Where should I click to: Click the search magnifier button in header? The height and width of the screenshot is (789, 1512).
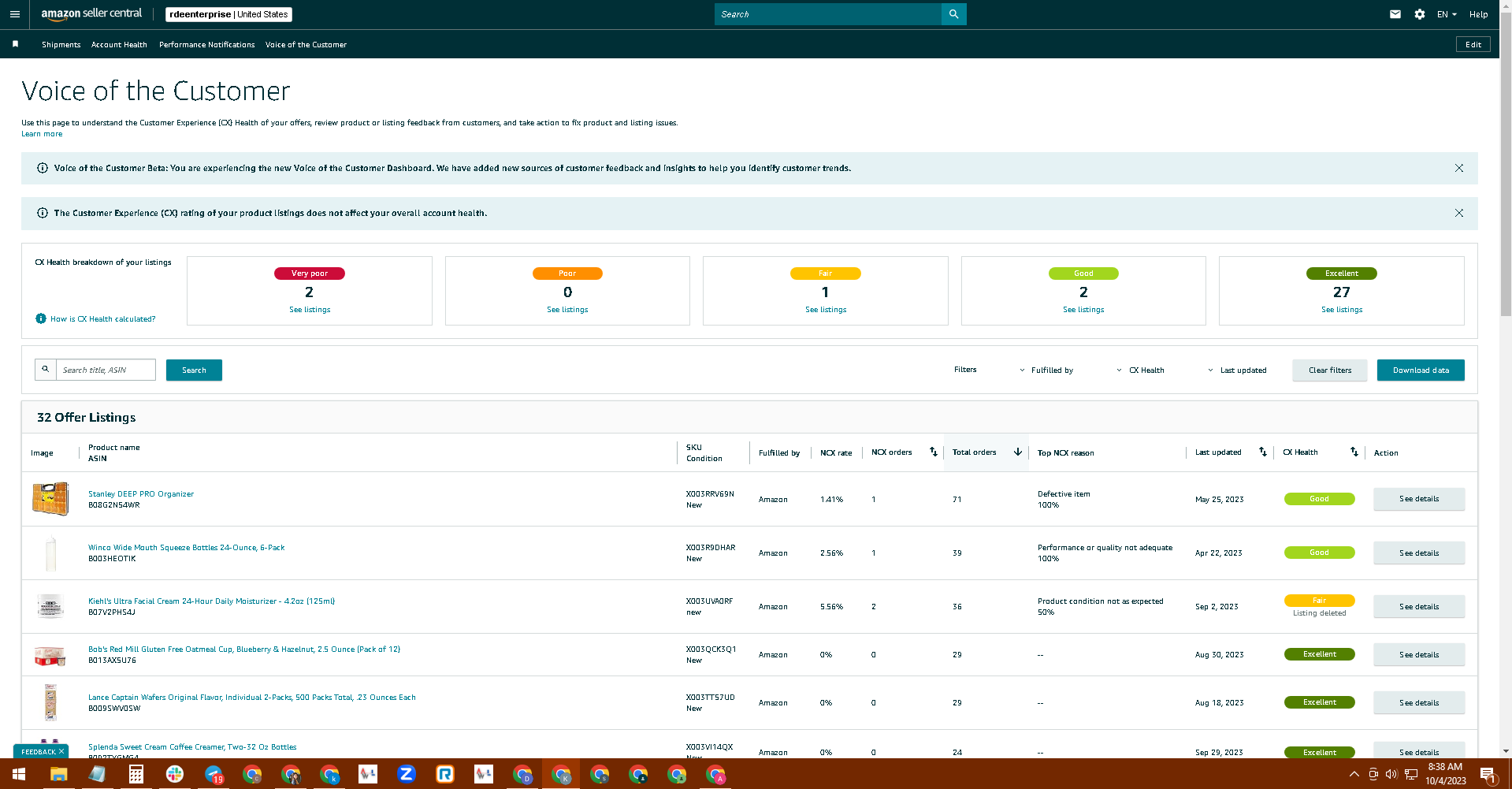tap(953, 14)
